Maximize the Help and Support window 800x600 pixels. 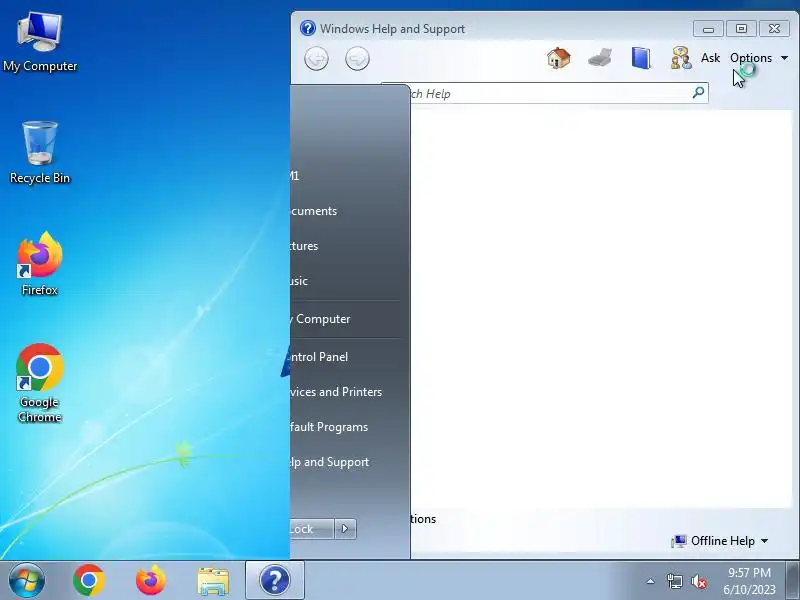(x=741, y=29)
